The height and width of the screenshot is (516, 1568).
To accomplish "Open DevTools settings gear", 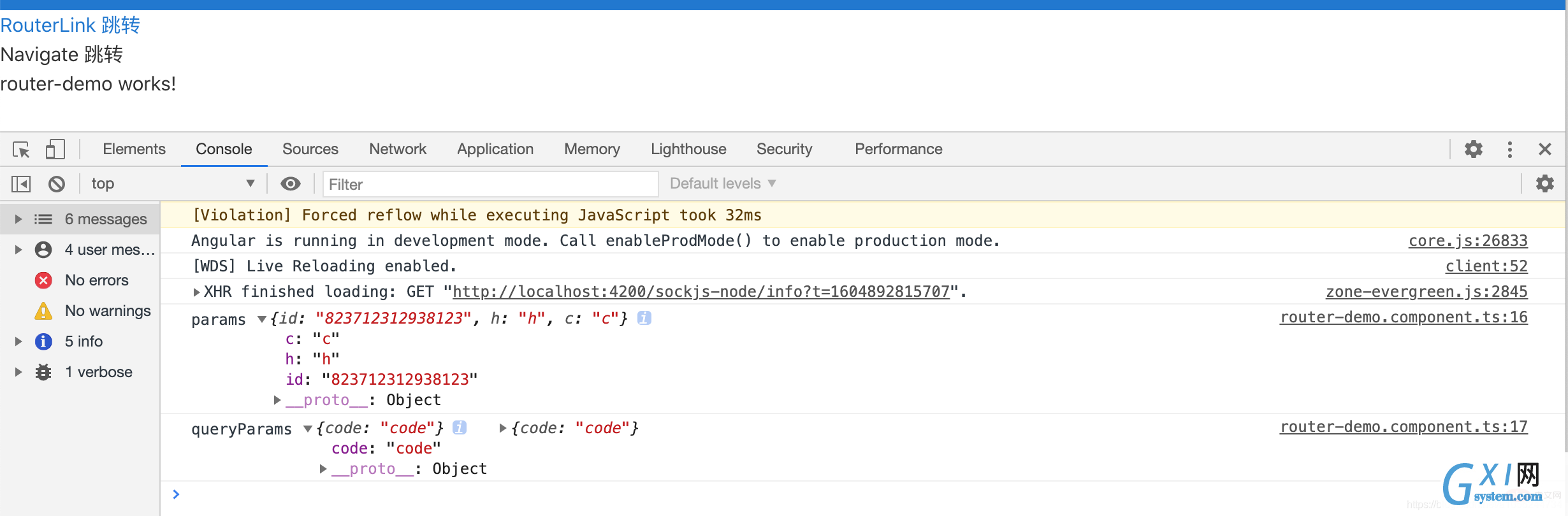I will (1473, 149).
